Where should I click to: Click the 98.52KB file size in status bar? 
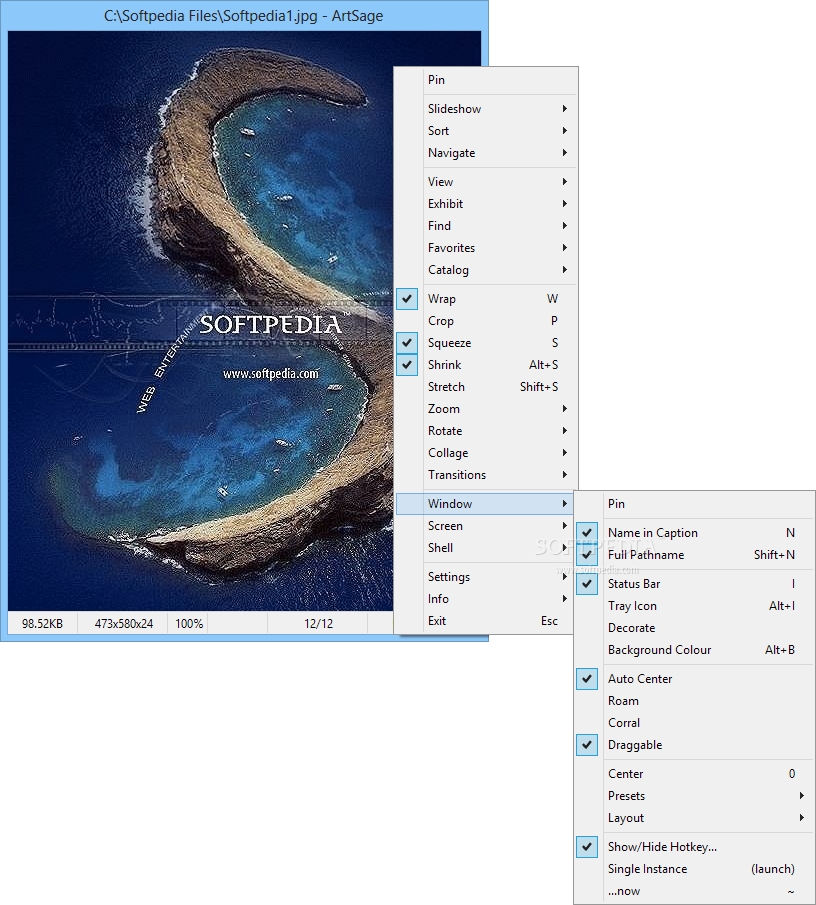(42, 624)
